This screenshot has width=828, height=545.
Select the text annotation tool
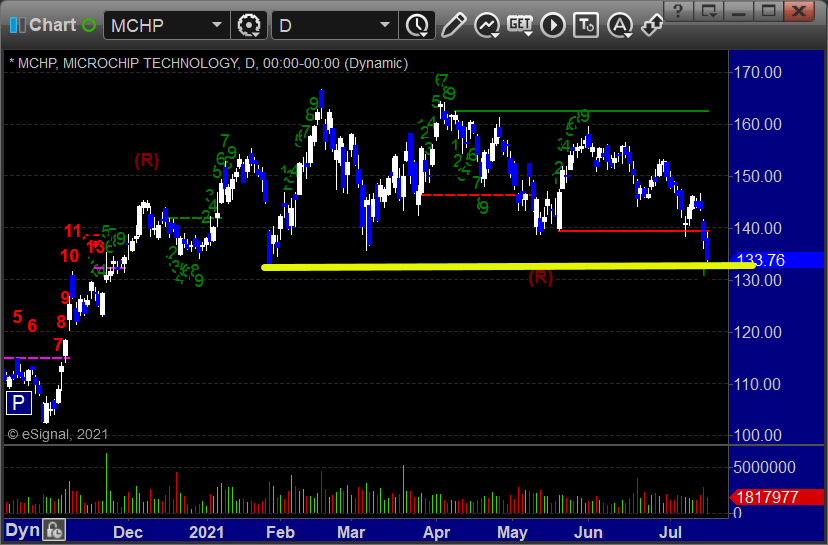(586, 25)
